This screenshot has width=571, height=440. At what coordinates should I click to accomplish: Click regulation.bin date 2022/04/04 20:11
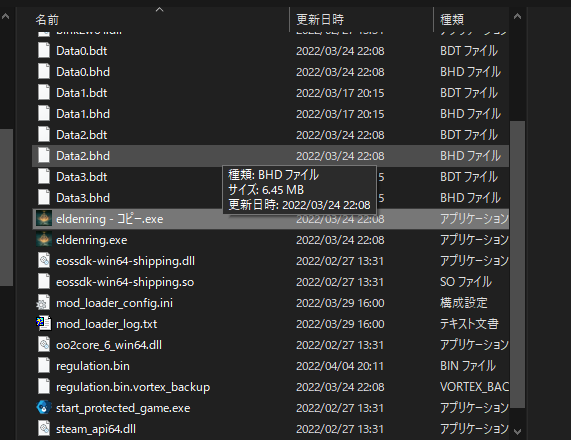coord(340,366)
